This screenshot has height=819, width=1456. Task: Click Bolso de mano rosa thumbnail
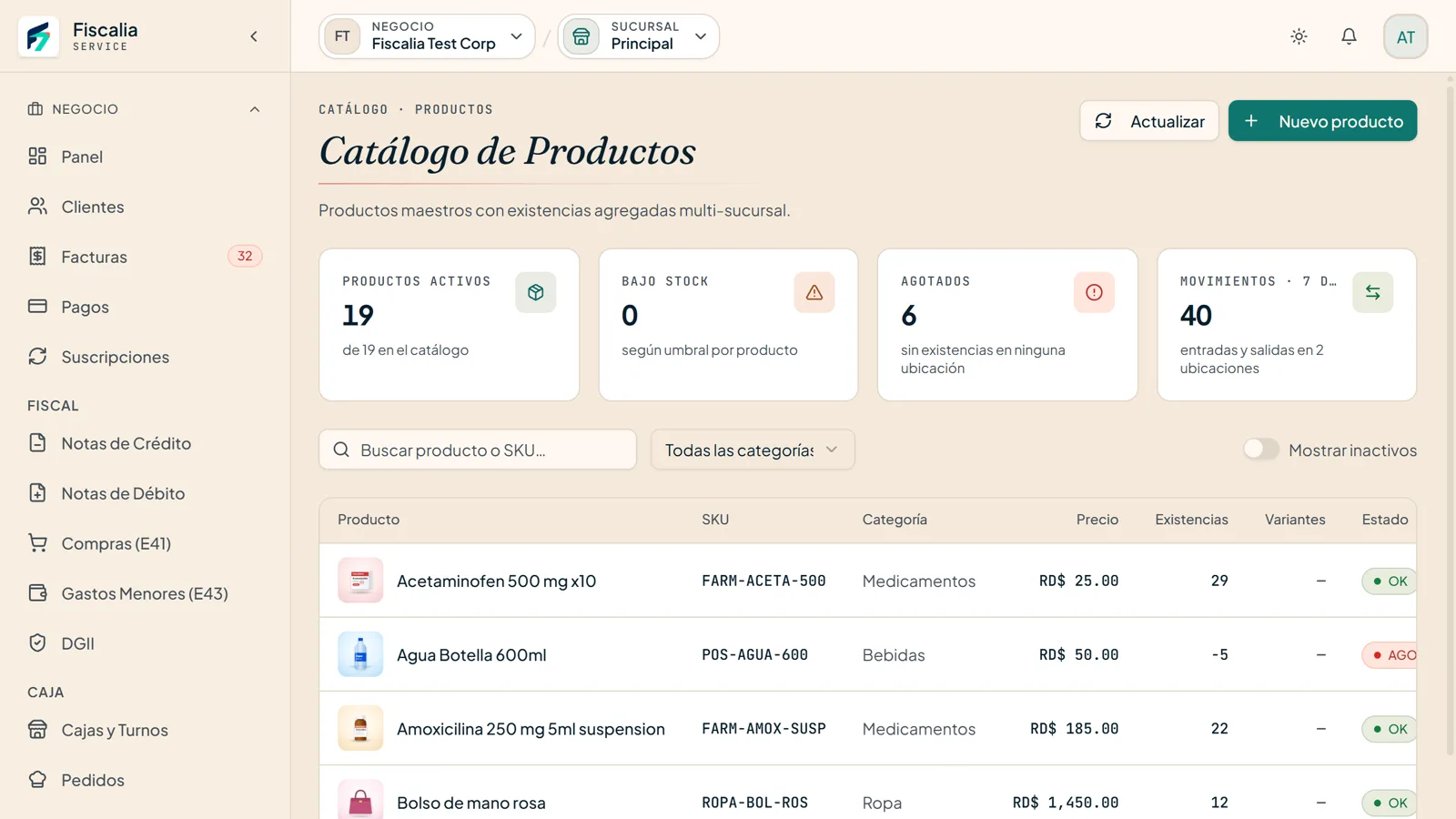pos(360,801)
